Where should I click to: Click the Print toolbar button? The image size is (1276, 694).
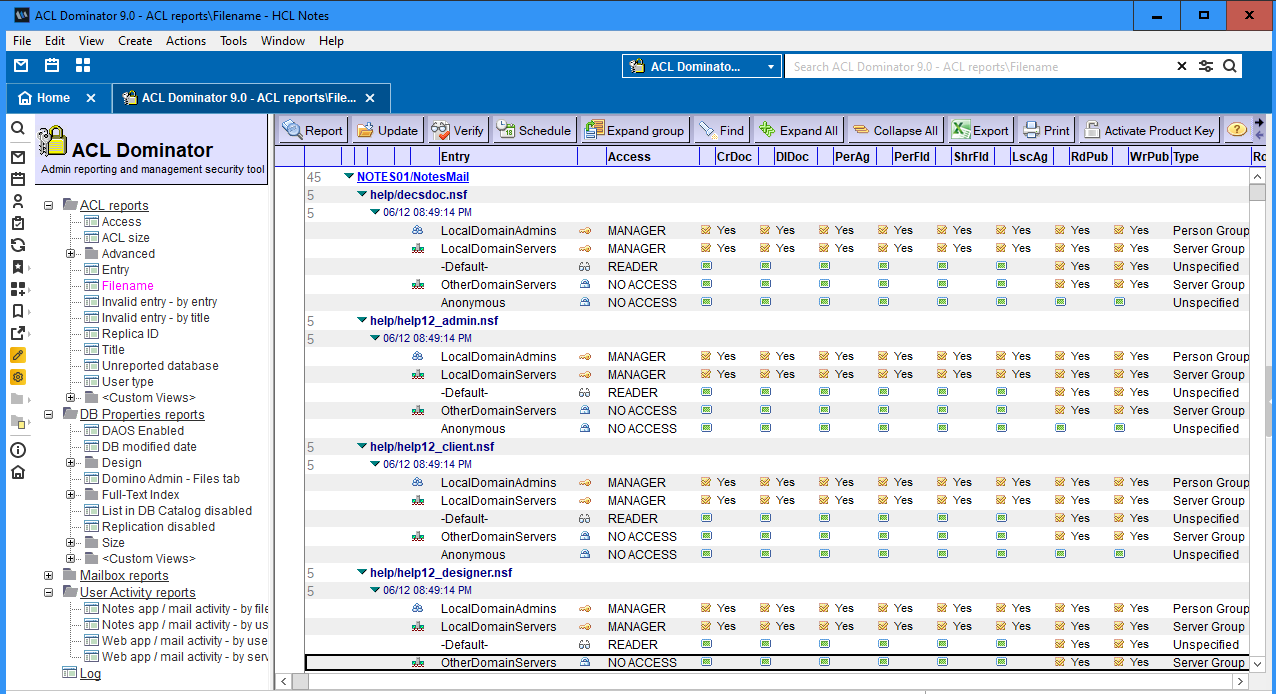pyautogui.click(x=1046, y=130)
